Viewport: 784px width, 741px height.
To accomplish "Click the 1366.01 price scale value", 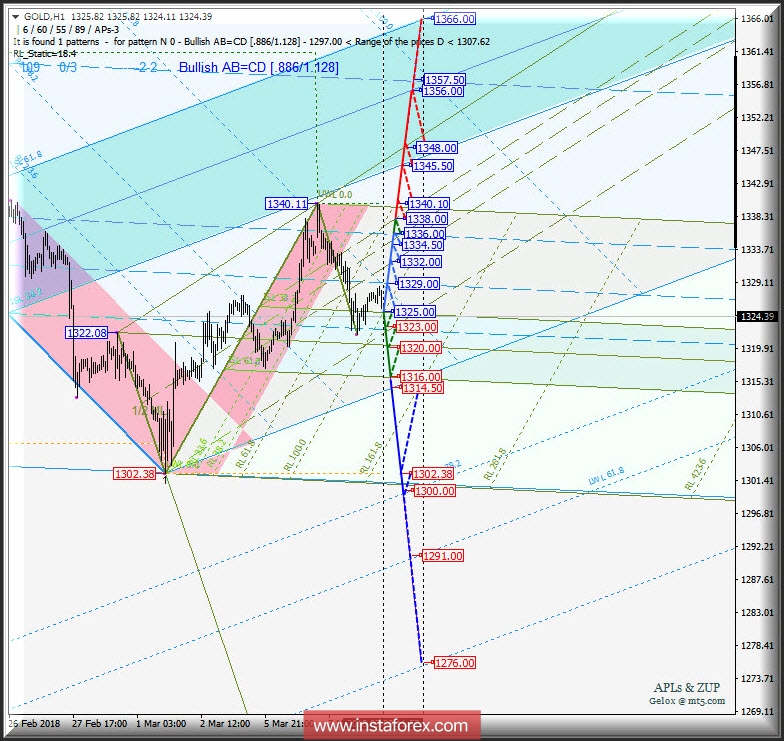I will [x=757, y=19].
